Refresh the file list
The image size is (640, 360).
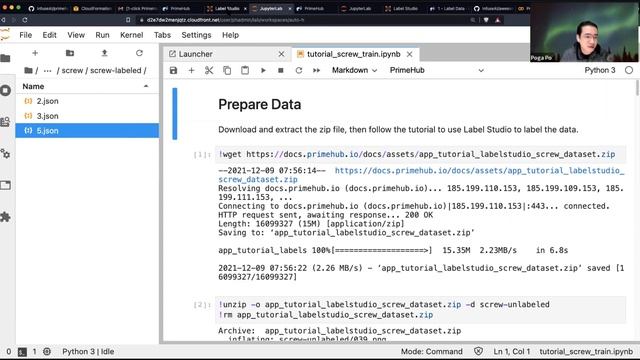click(x=139, y=53)
